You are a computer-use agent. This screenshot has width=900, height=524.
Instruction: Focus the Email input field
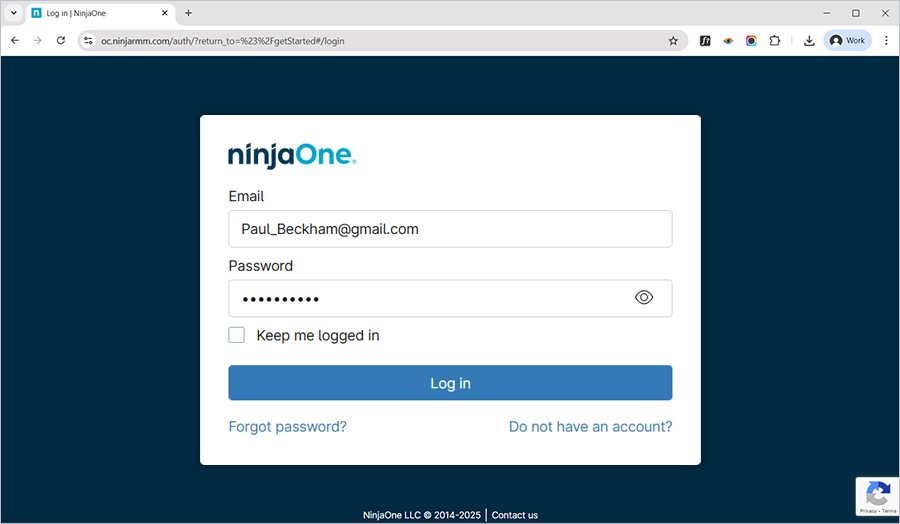(450, 229)
